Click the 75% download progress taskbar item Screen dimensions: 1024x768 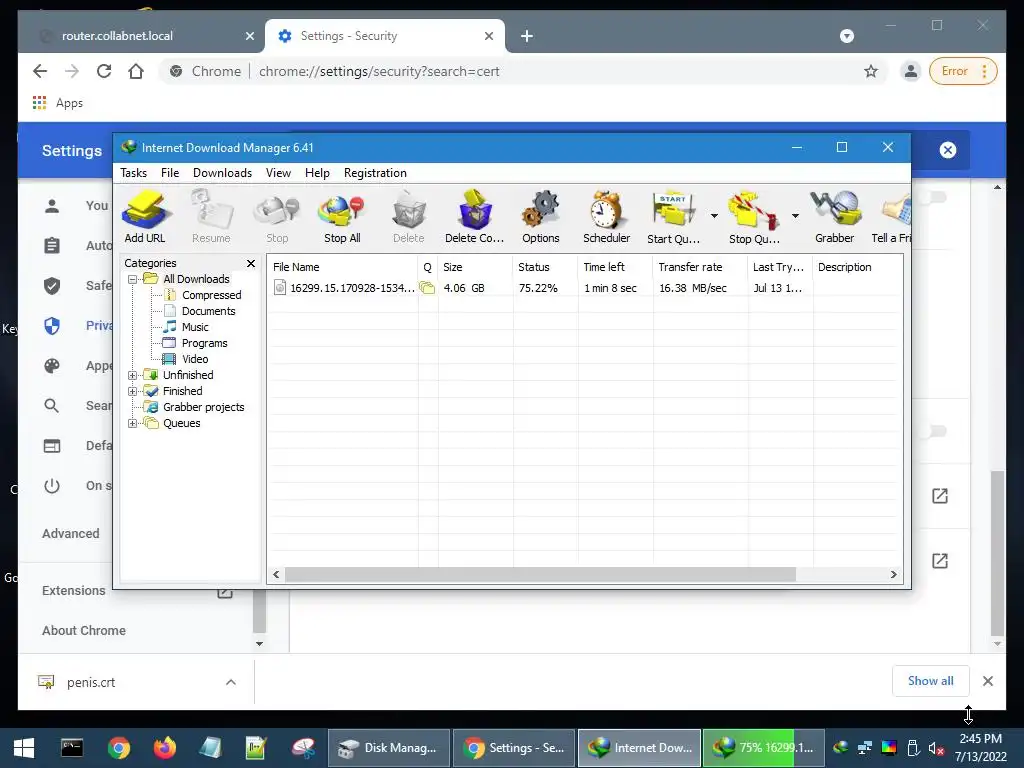[763, 748]
